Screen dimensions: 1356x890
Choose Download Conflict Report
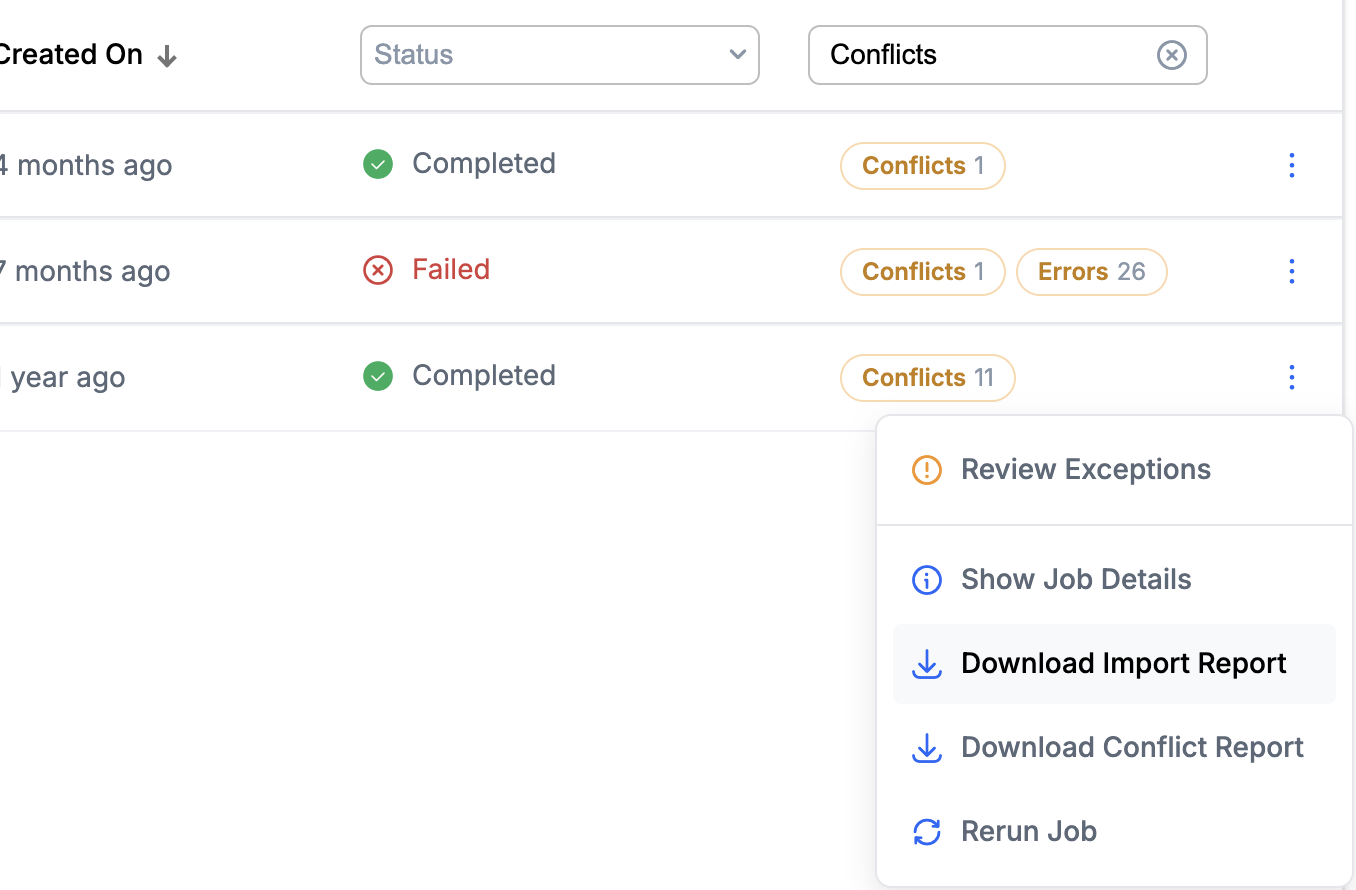(1114, 747)
